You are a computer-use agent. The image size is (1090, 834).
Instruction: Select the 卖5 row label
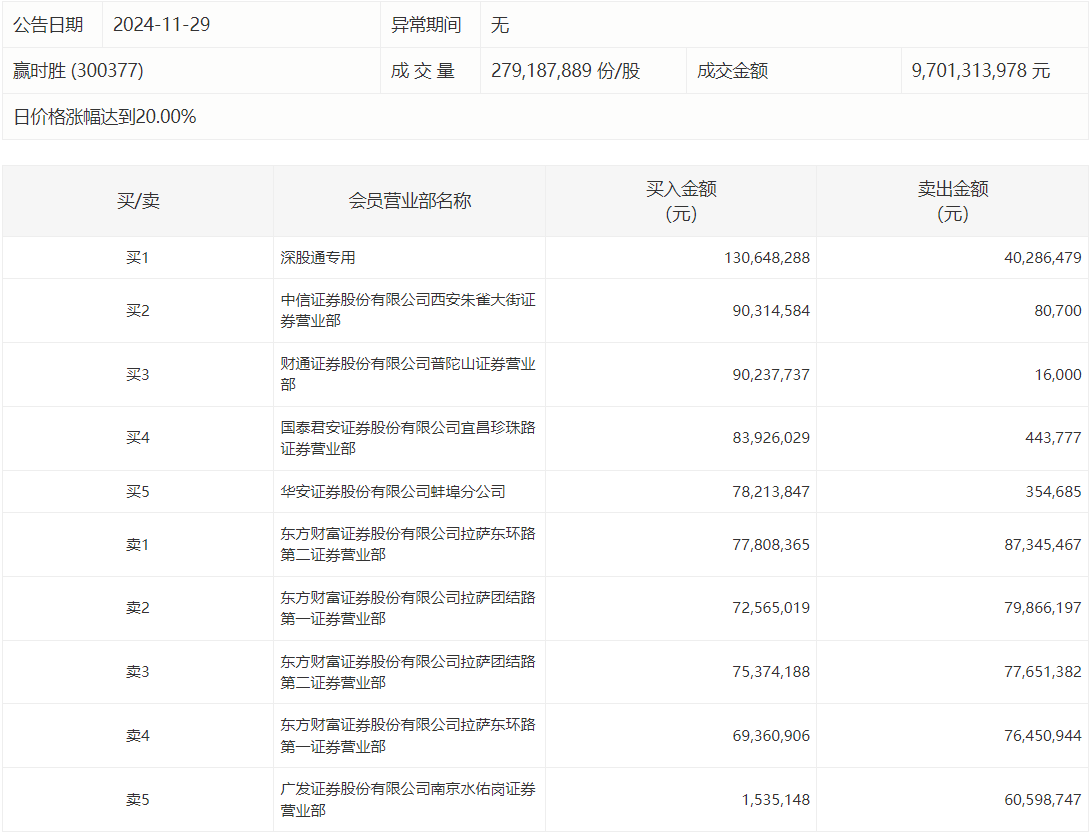[x=138, y=800]
